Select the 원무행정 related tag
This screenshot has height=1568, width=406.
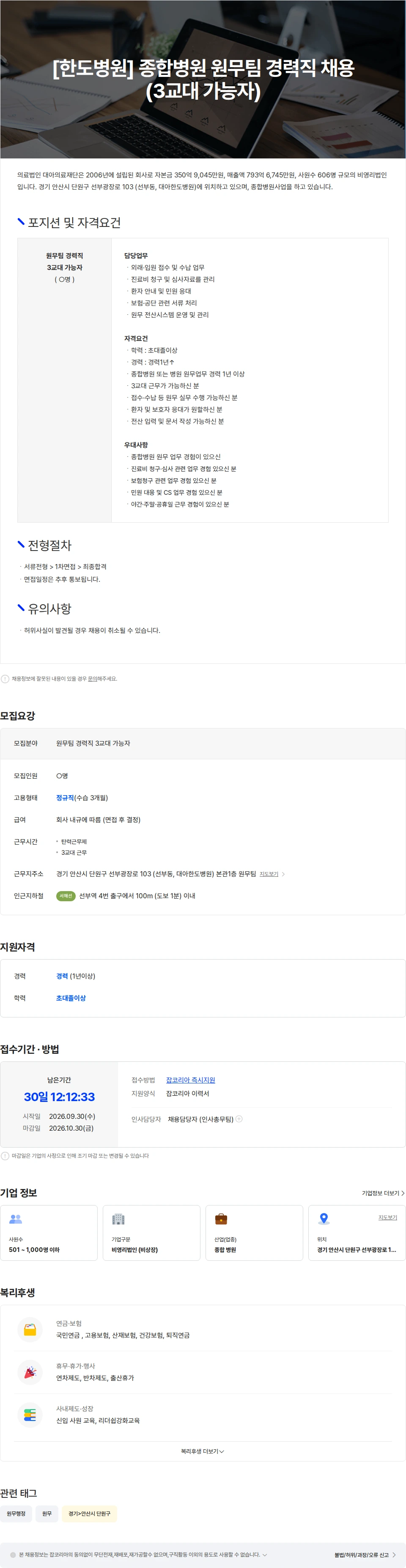16,1514
